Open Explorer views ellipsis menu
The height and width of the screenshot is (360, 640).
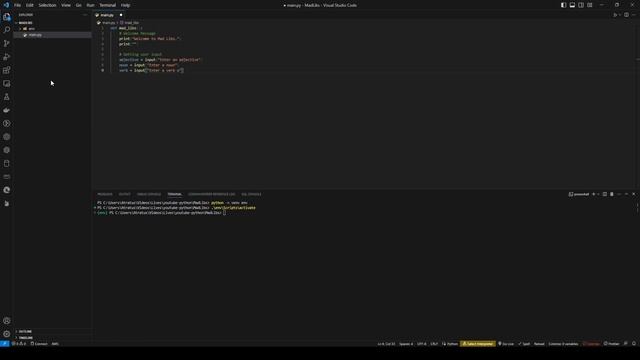pos(85,15)
